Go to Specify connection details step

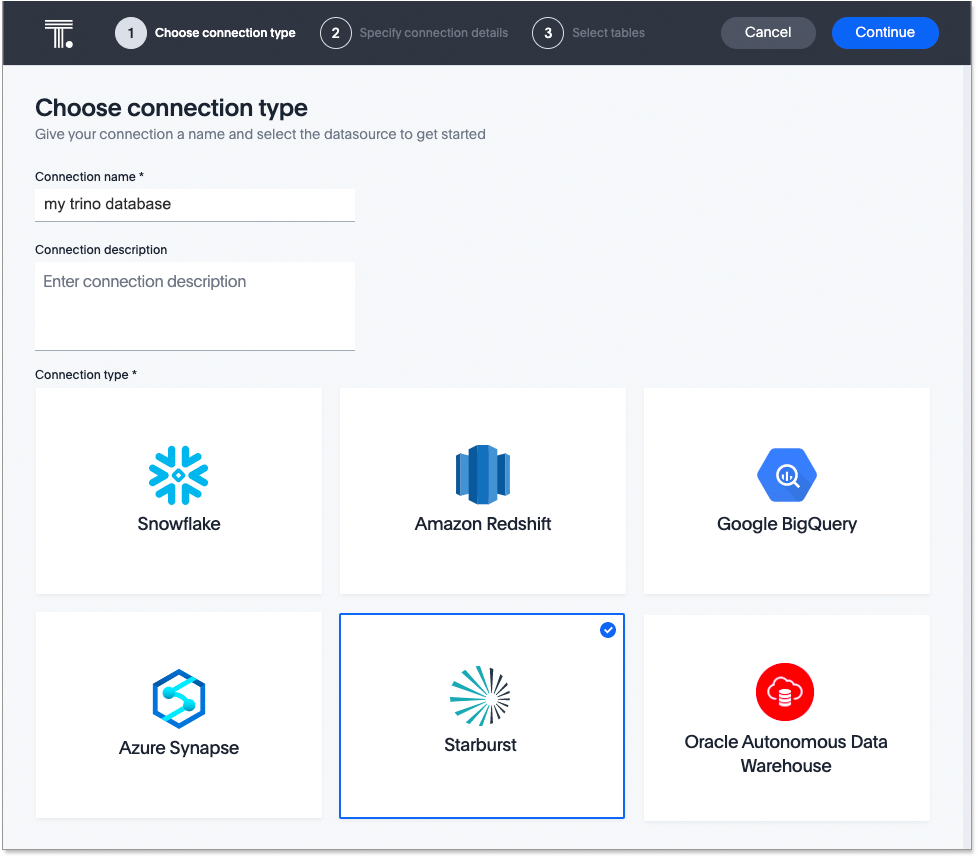433,33
